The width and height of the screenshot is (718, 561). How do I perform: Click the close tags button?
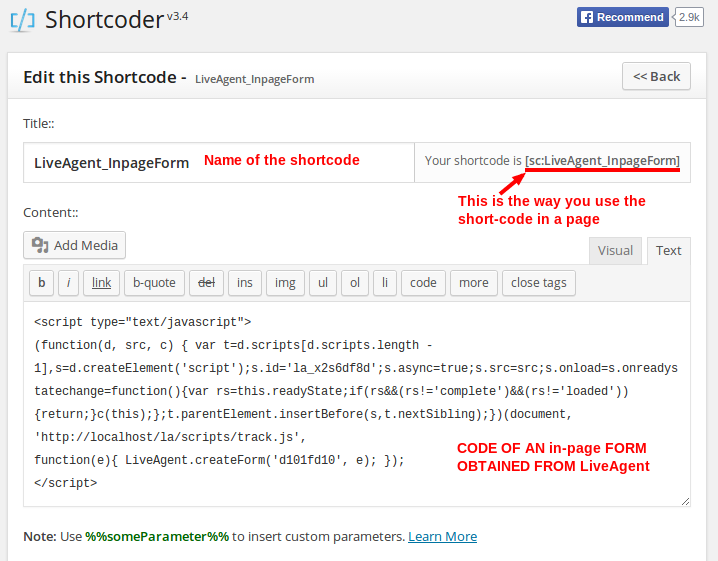pos(538,283)
